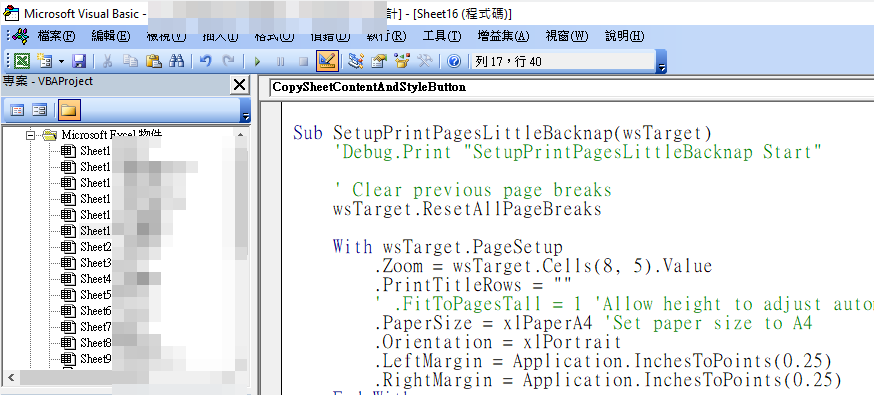
Task: Select Sheet8 in project tree
Action: [x=95, y=343]
